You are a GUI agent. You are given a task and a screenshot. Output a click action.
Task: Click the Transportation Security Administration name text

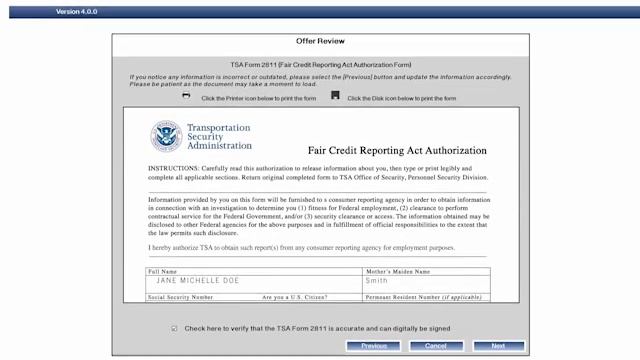click(219, 137)
